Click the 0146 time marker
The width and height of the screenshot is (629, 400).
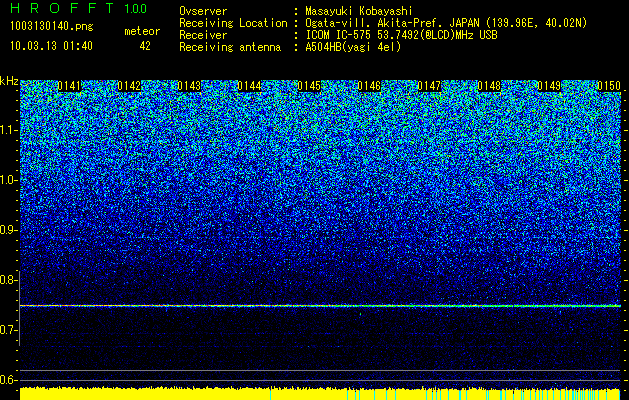tap(369, 86)
